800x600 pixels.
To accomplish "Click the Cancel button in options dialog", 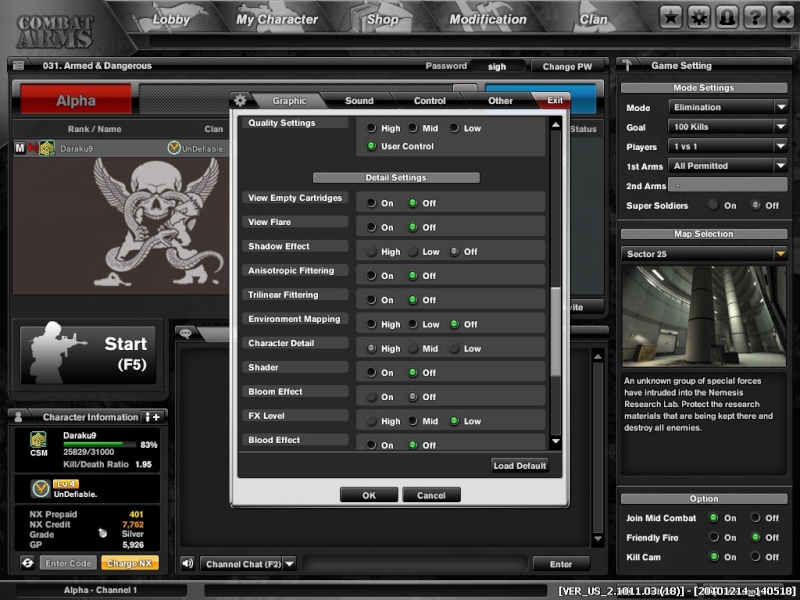I will pos(431,495).
